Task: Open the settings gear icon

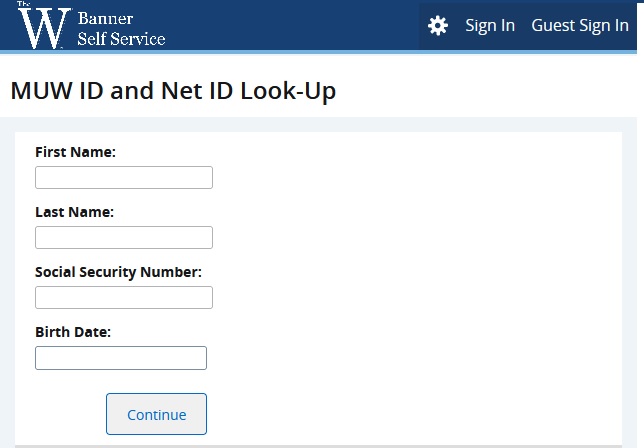Action: tap(438, 26)
